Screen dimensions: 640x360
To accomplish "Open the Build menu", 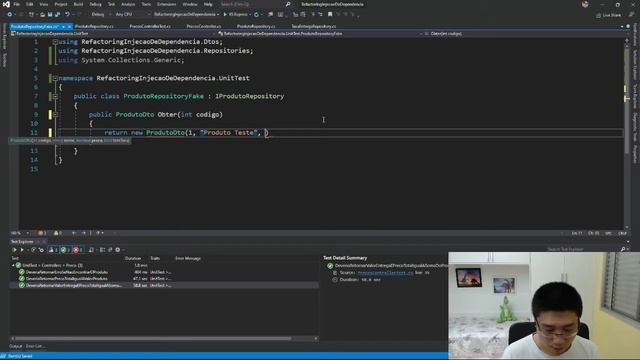I will (78, 4).
